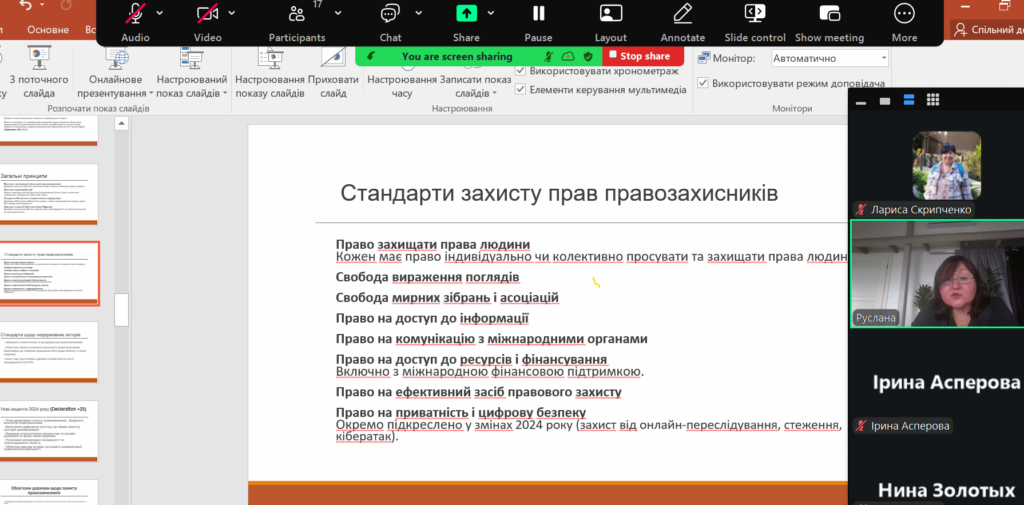Image resolution: width=1024 pixels, height=505 pixels.
Task: Open the Annotate pencil tool
Action: tap(683, 14)
